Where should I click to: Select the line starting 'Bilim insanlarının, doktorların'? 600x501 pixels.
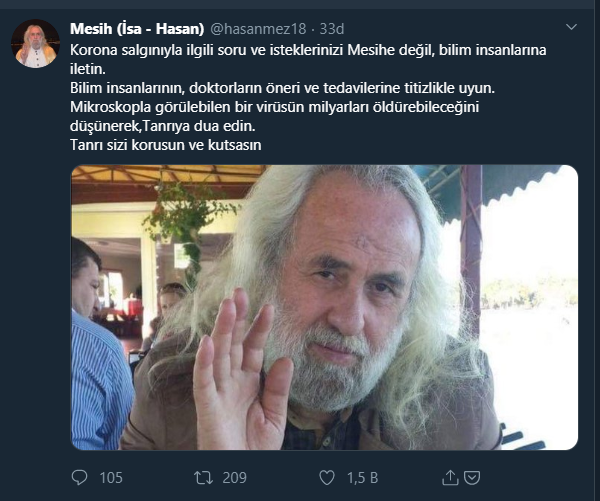[282, 88]
